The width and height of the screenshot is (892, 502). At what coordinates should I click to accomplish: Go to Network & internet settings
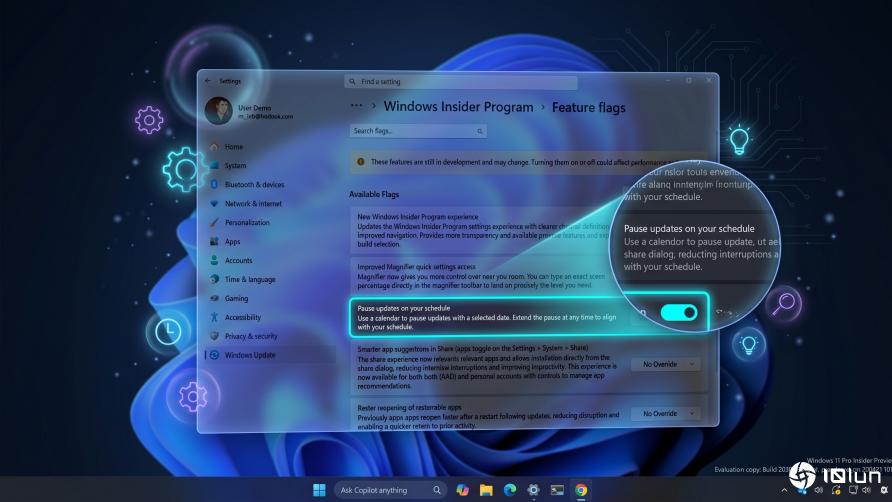(x=253, y=204)
